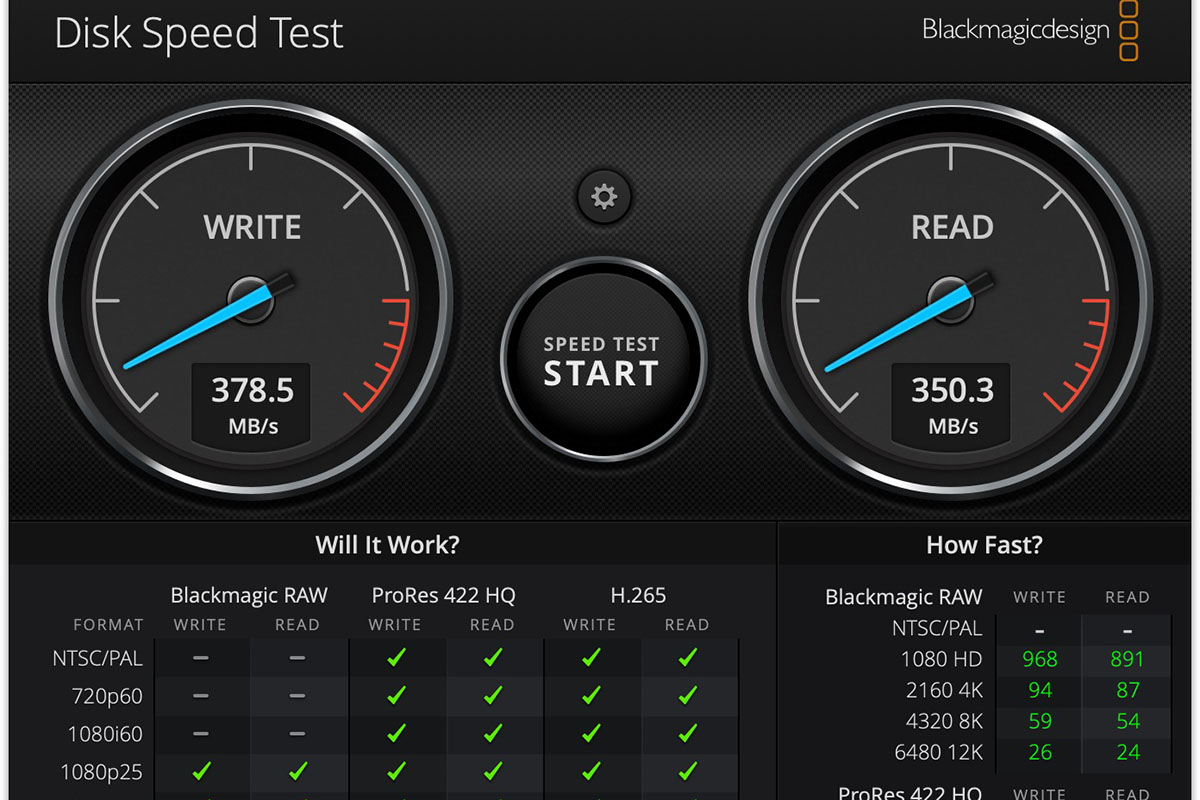
Task: Click the ProRes 422 HQ write checkmark for NTSC/PAL
Action: point(396,658)
